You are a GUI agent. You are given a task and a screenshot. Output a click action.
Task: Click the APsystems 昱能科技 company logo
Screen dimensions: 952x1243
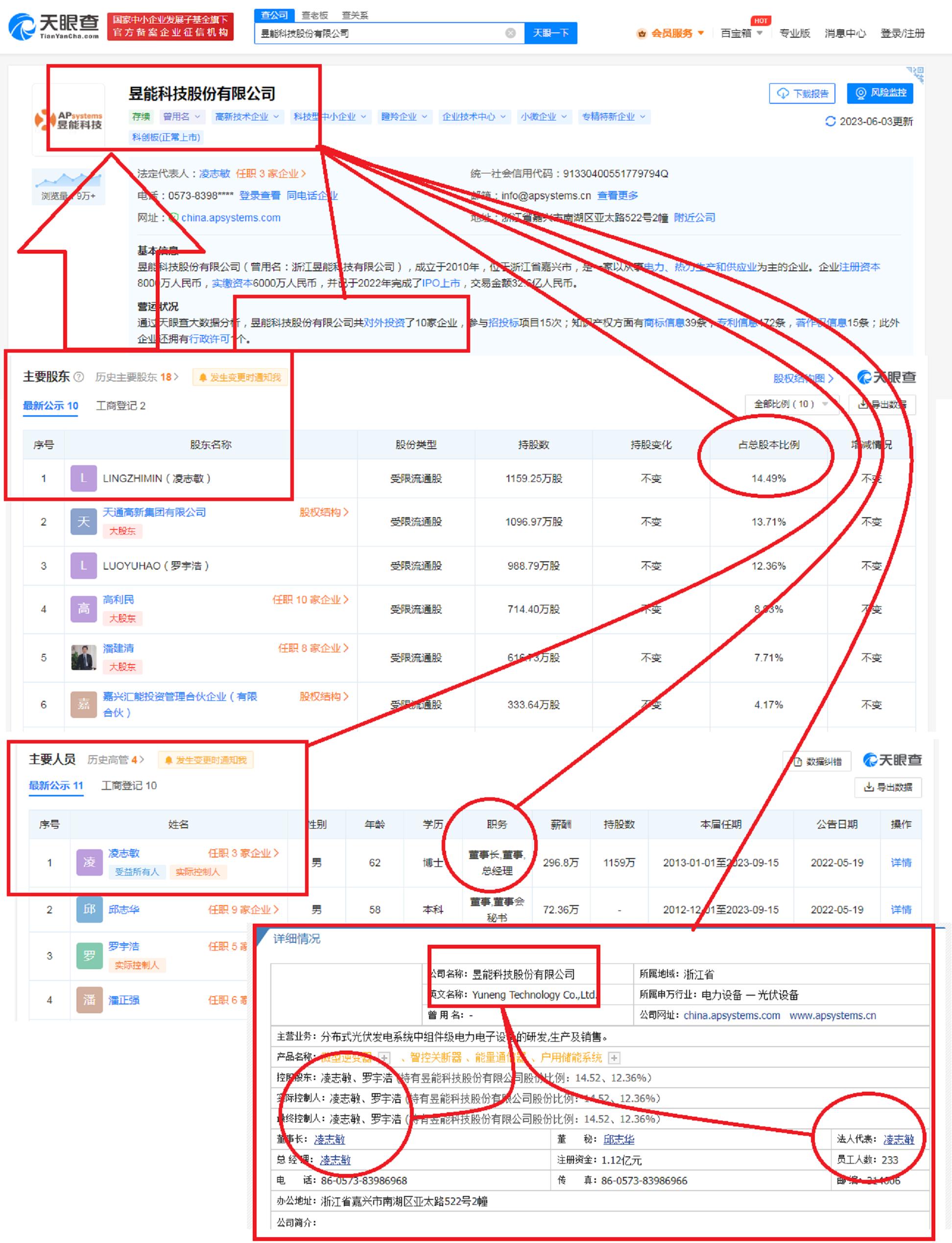click(69, 120)
